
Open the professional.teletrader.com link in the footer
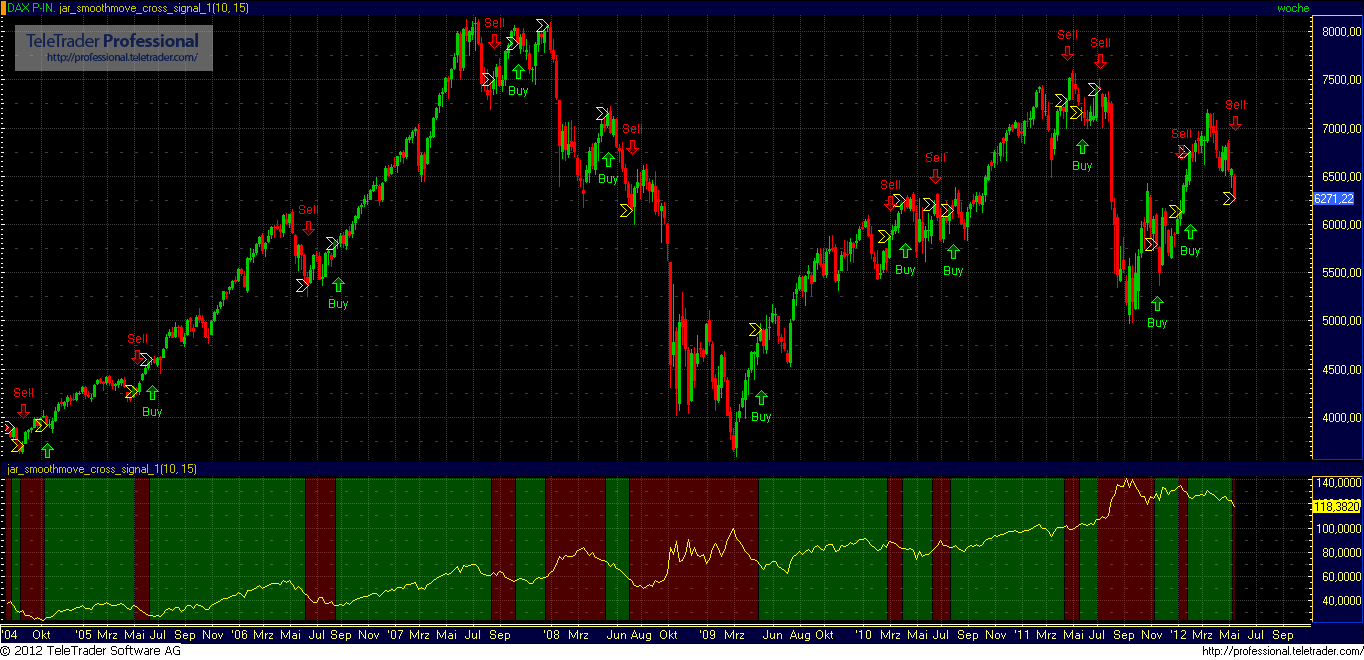click(x=1280, y=652)
